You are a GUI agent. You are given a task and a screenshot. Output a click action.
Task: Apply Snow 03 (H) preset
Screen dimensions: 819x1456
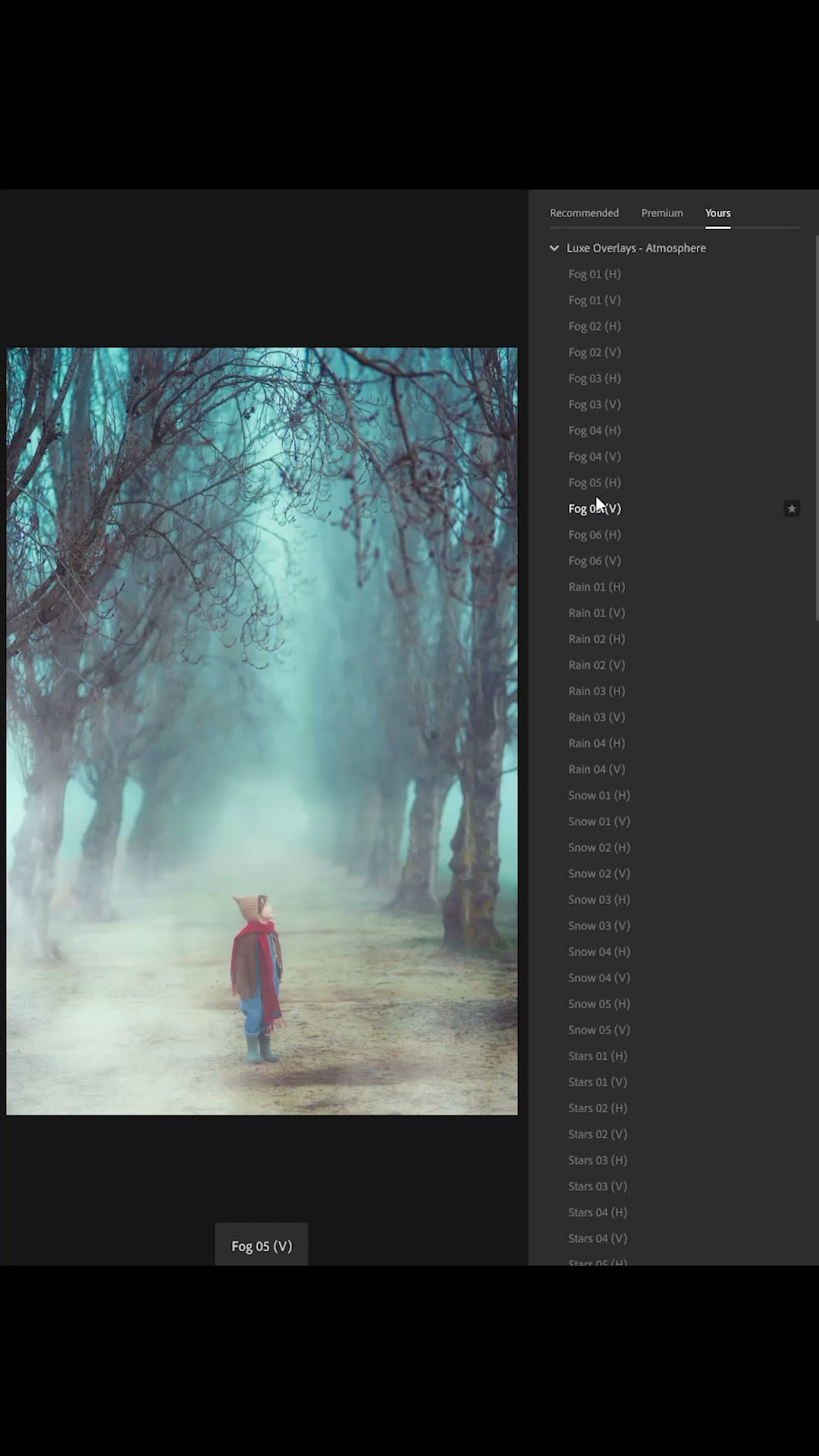point(599,899)
